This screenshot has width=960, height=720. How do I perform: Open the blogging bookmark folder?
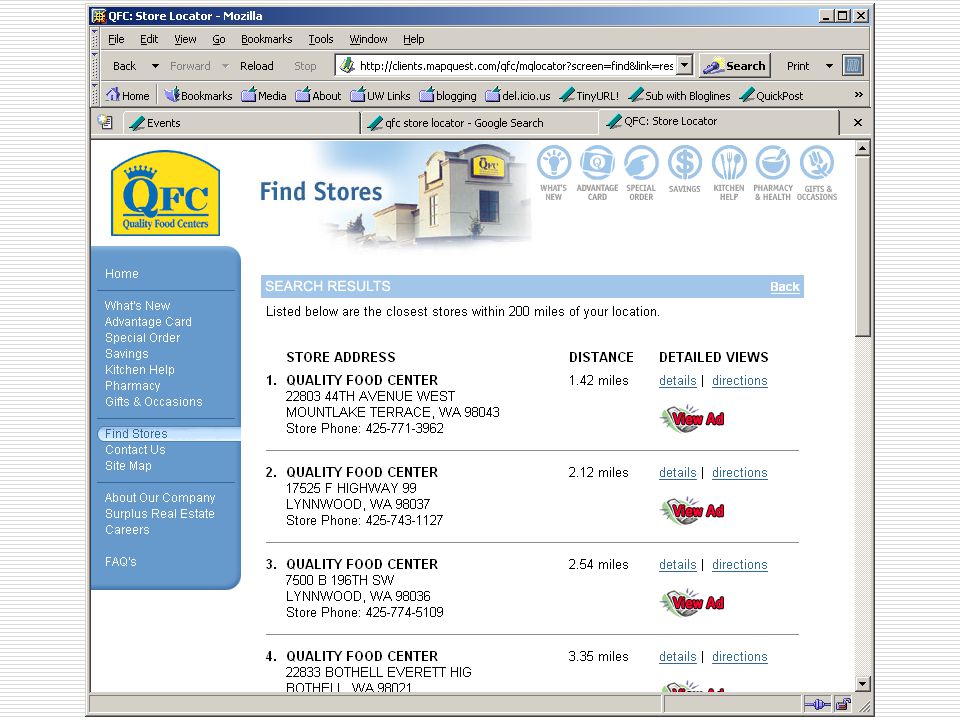point(448,96)
